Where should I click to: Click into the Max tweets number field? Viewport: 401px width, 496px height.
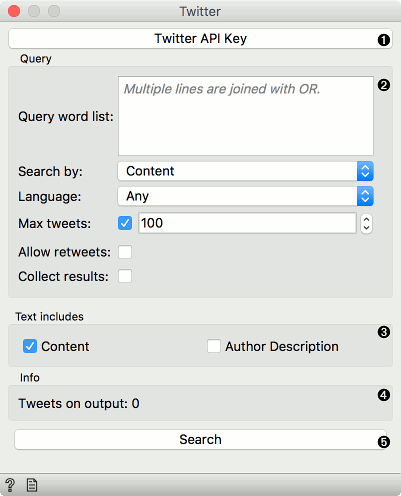coord(247,223)
